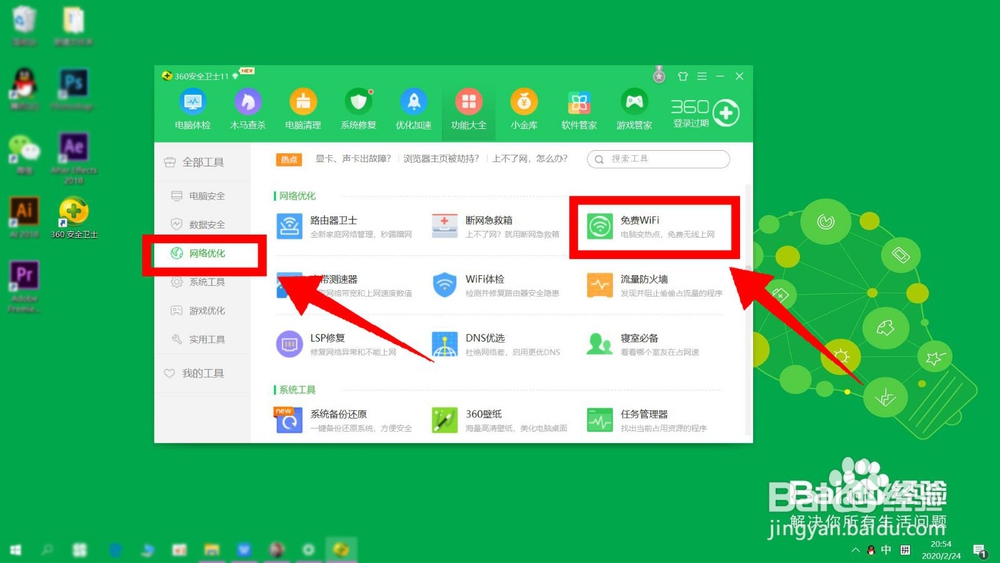Open 路由器卫士 tool

[x=344, y=226]
